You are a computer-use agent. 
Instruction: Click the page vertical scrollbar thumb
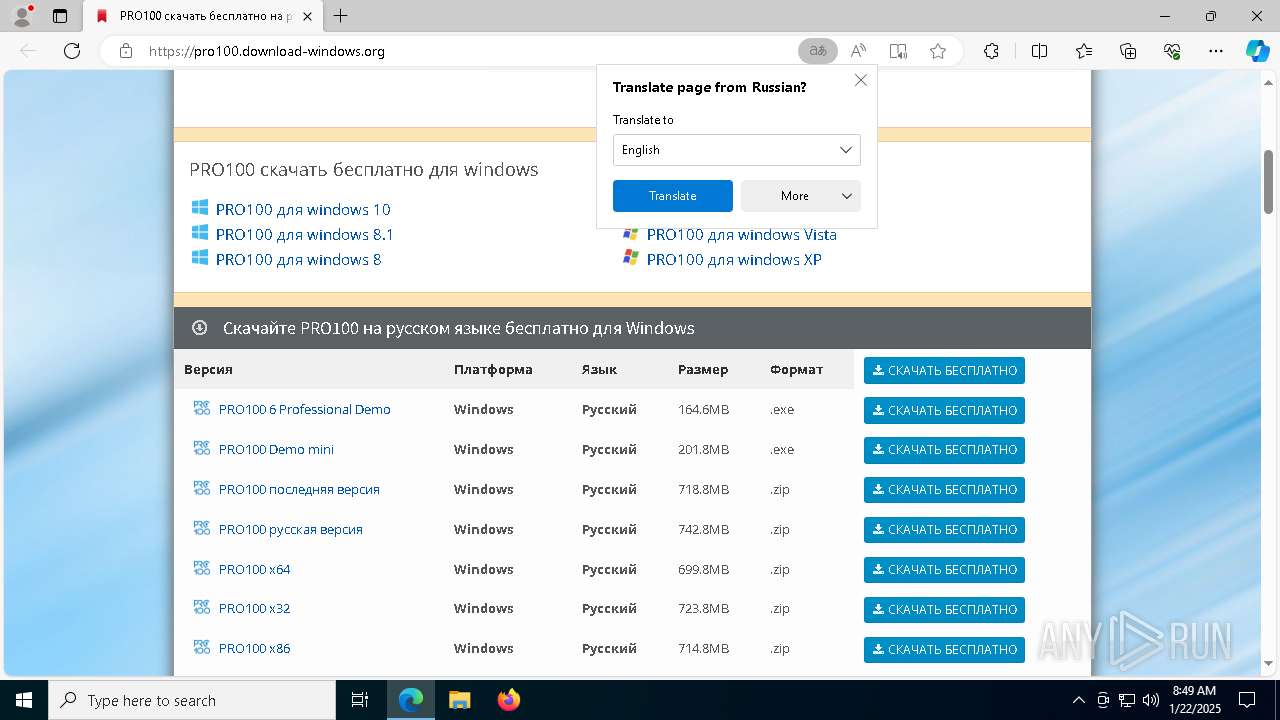point(1269,182)
